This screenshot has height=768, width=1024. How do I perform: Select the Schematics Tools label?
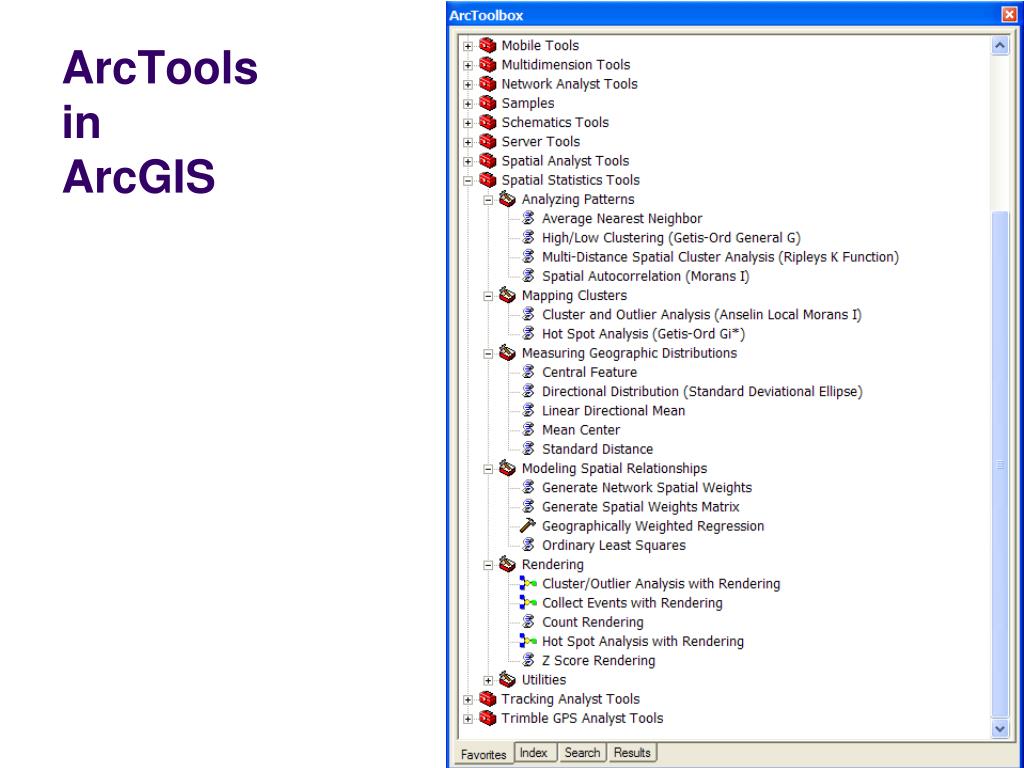tap(554, 122)
